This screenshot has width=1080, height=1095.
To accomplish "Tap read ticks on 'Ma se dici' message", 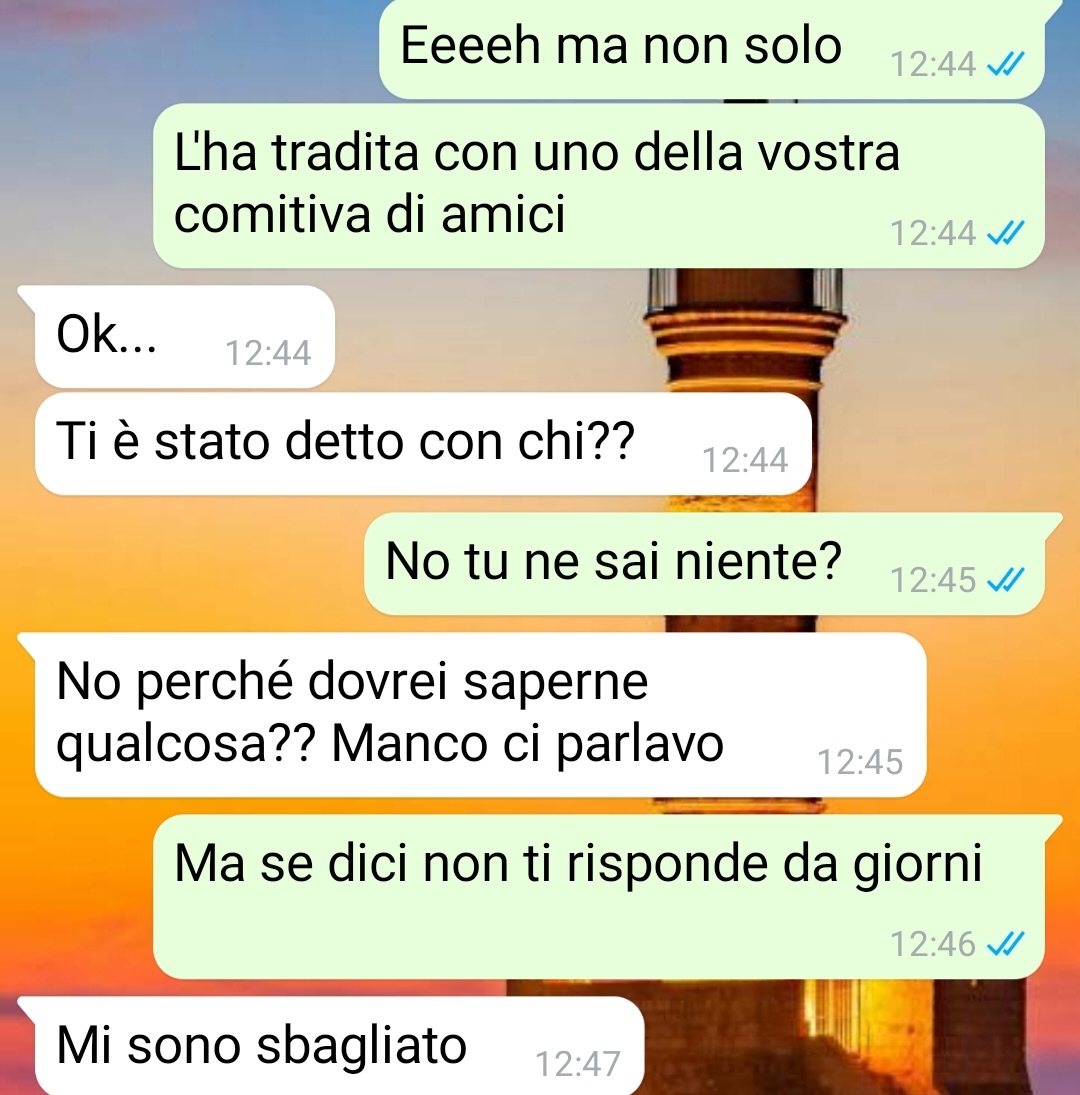I will click(x=1005, y=944).
